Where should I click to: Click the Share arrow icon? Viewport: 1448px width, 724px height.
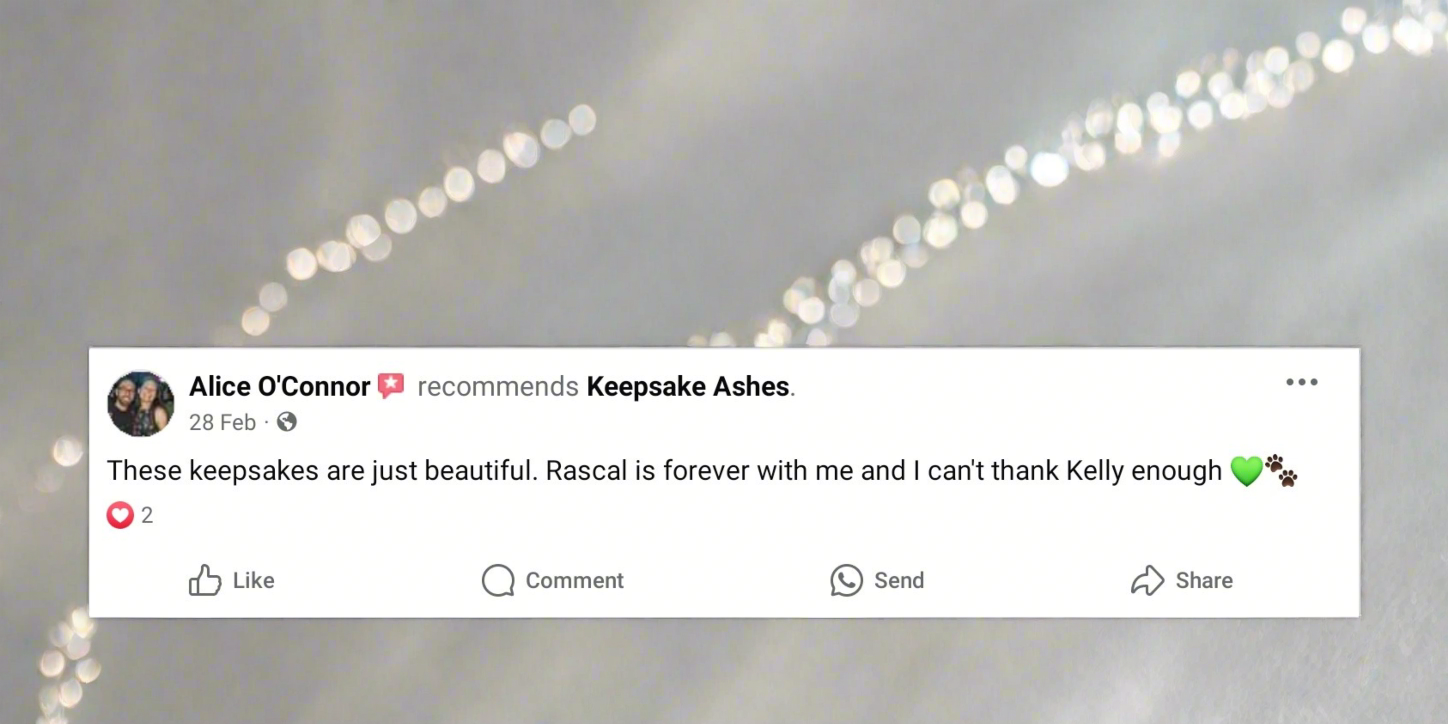click(1147, 580)
